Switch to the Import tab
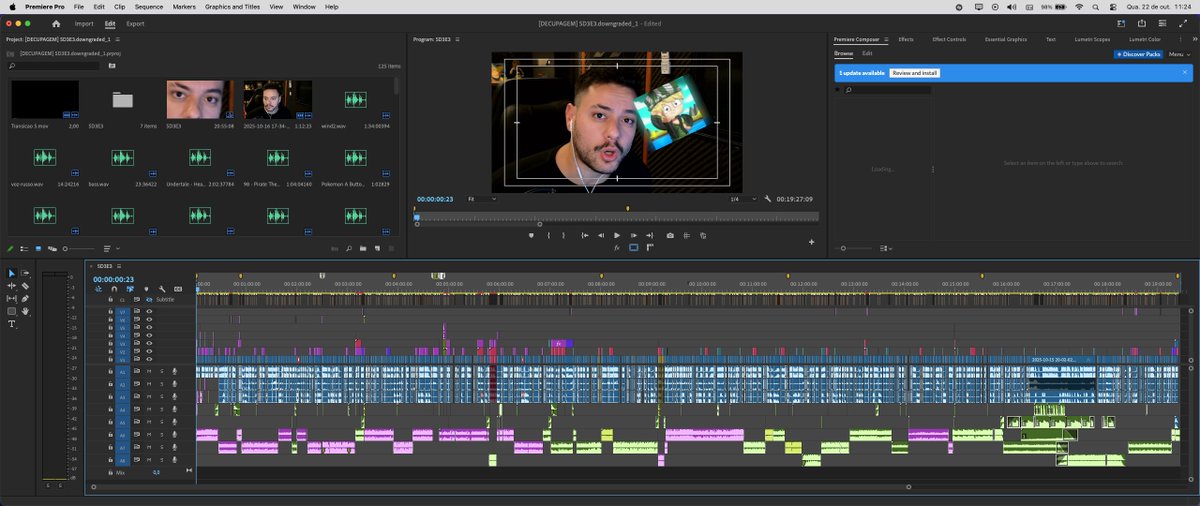 click(x=84, y=23)
